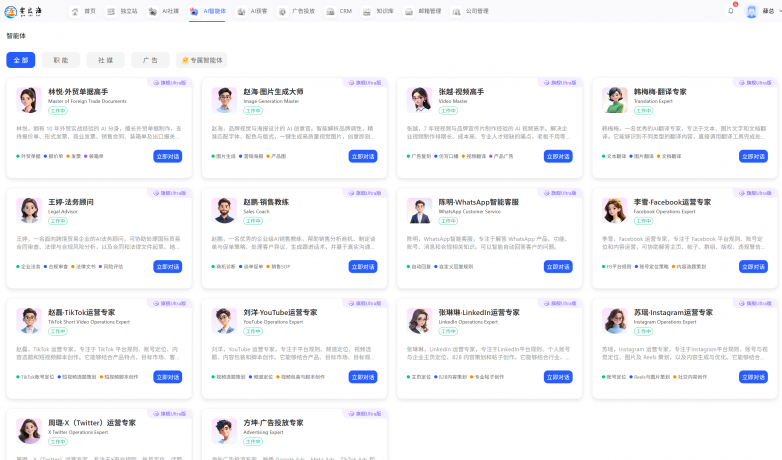
Task: Click the 首页 home icon in top navigation
Action: [75, 11]
